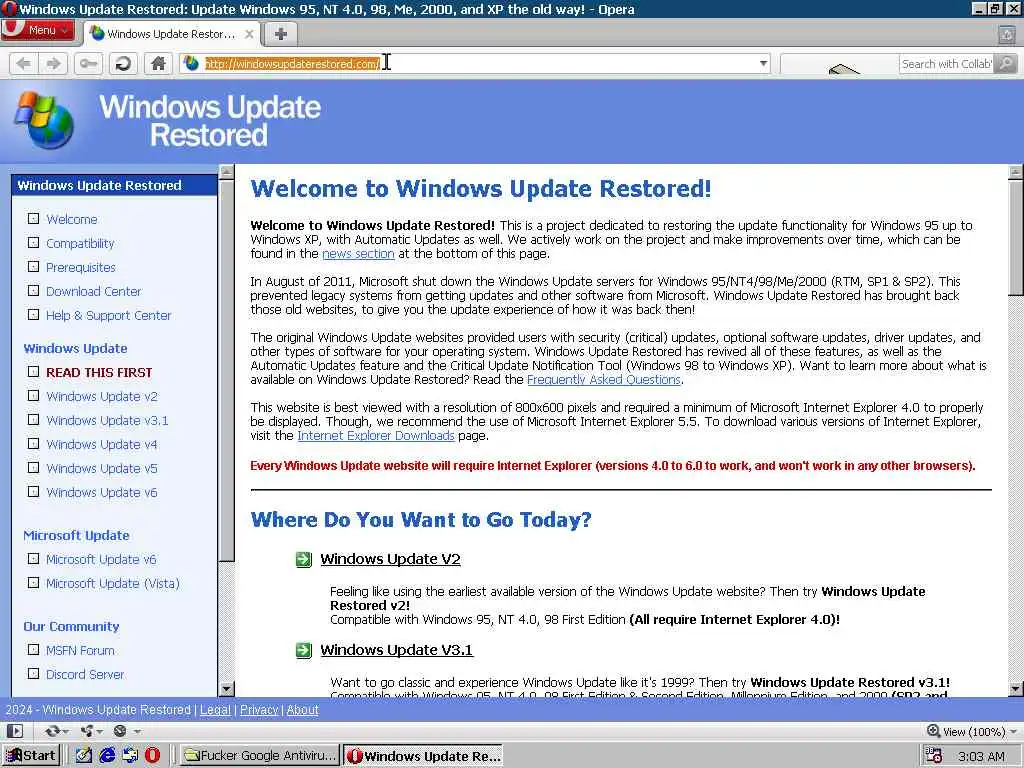
Task: Expand the address bar history dropdown
Action: tap(763, 63)
